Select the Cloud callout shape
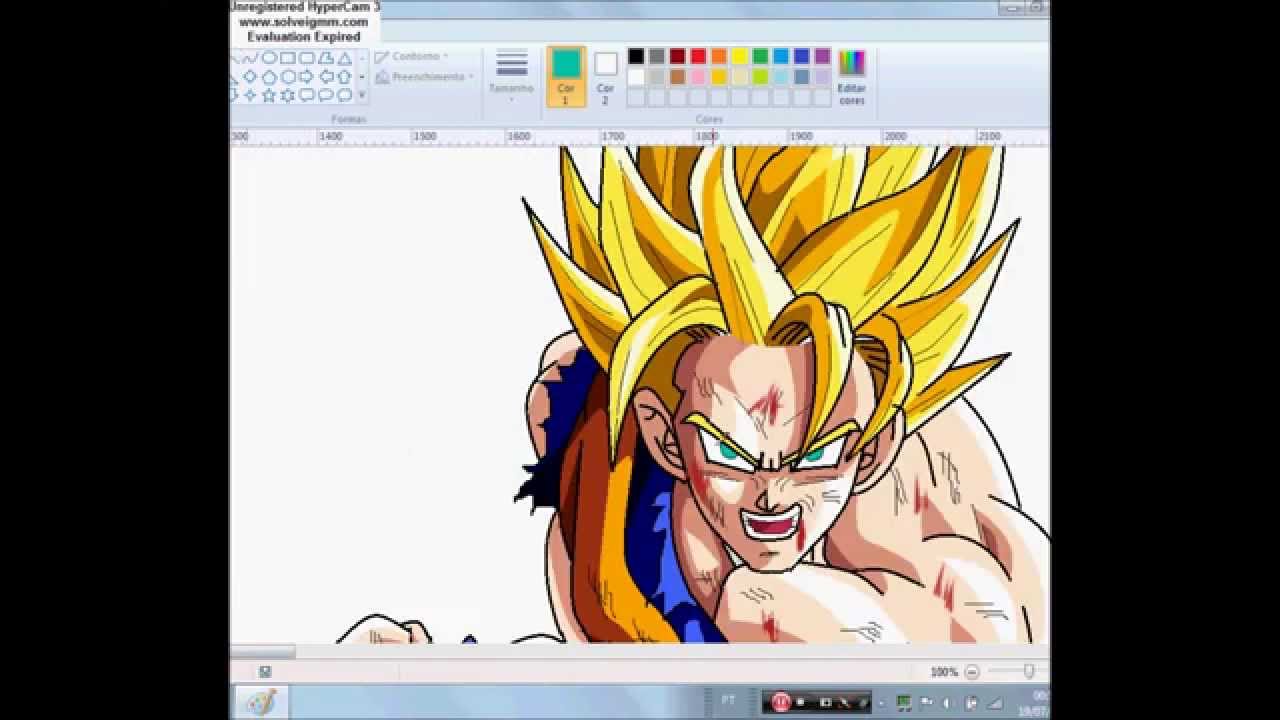1280x720 pixels. coord(345,96)
